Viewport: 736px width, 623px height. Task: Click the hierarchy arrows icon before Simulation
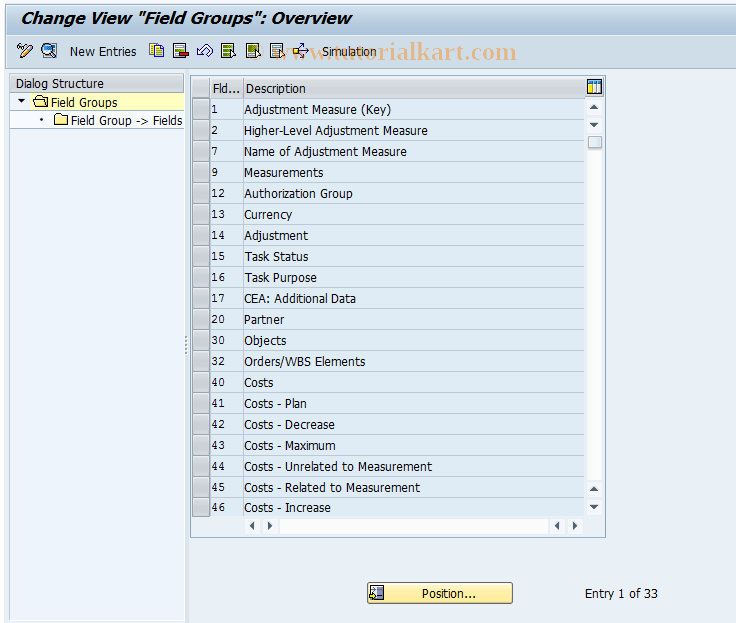[x=301, y=50]
